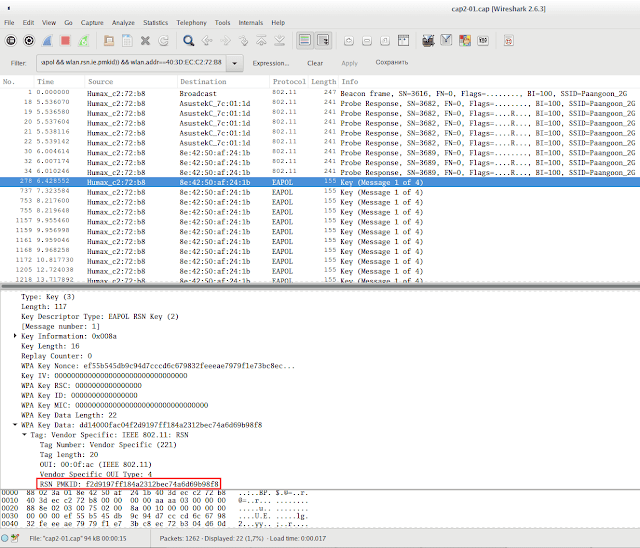The width and height of the screenshot is (640, 548).
Task: Edit display filters funnel icon
Action: 446,40
